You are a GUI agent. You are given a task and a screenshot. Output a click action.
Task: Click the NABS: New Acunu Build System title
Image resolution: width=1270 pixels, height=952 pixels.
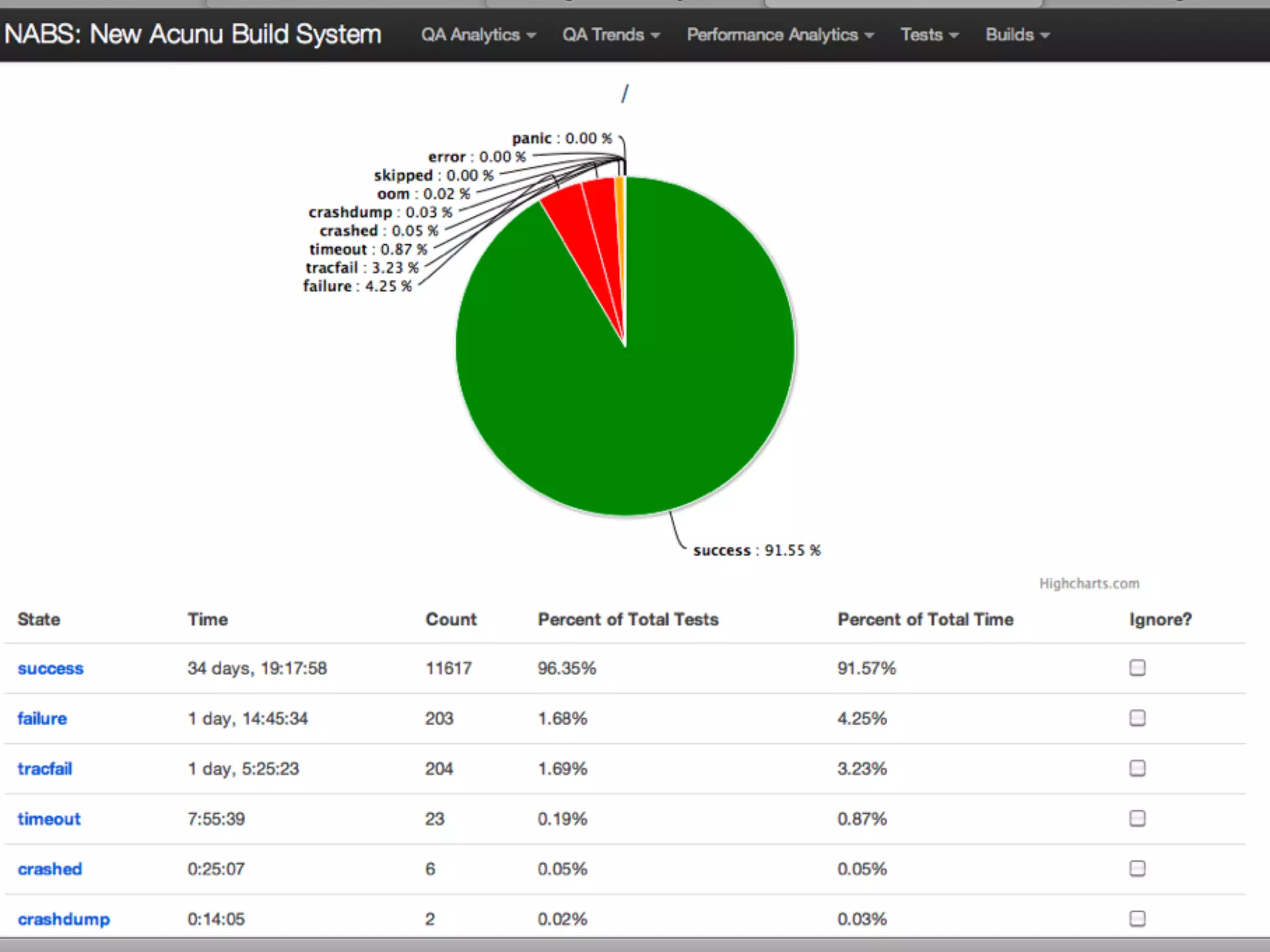(x=192, y=34)
